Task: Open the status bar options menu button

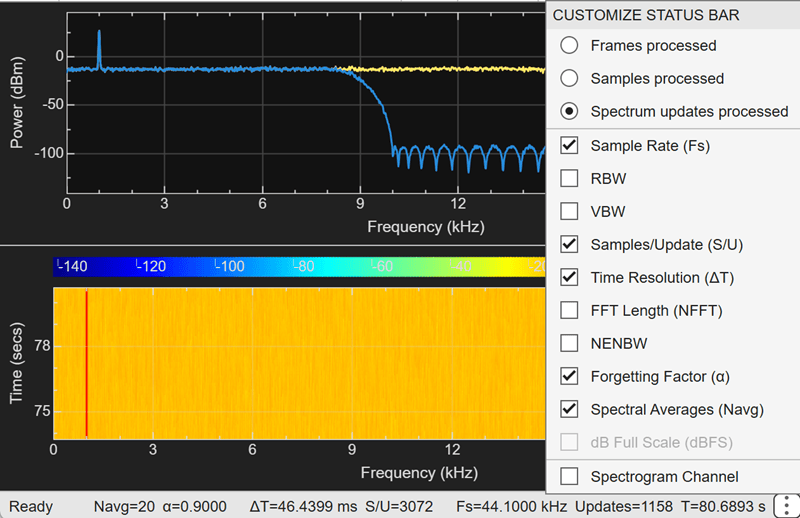Action: coord(786,506)
